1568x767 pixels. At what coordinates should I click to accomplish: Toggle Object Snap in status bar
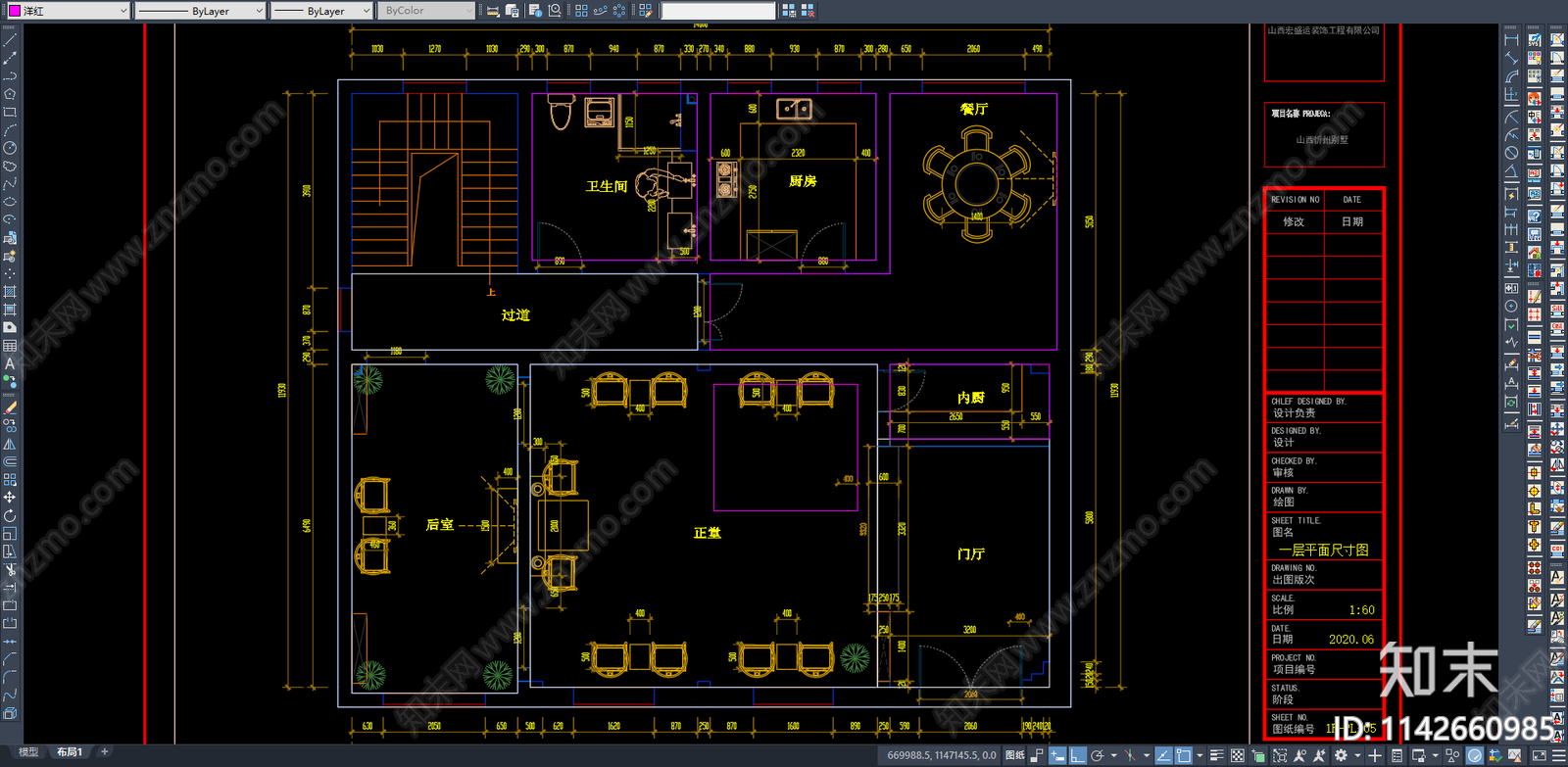point(1184,755)
